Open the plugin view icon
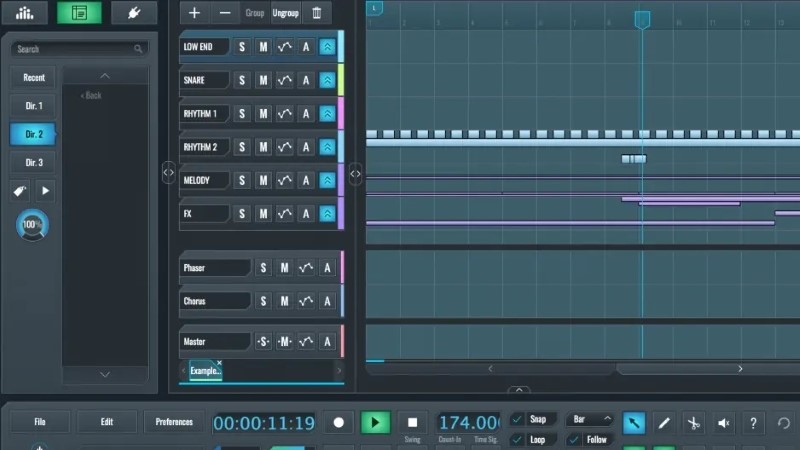The height and width of the screenshot is (450, 800). (x=134, y=13)
